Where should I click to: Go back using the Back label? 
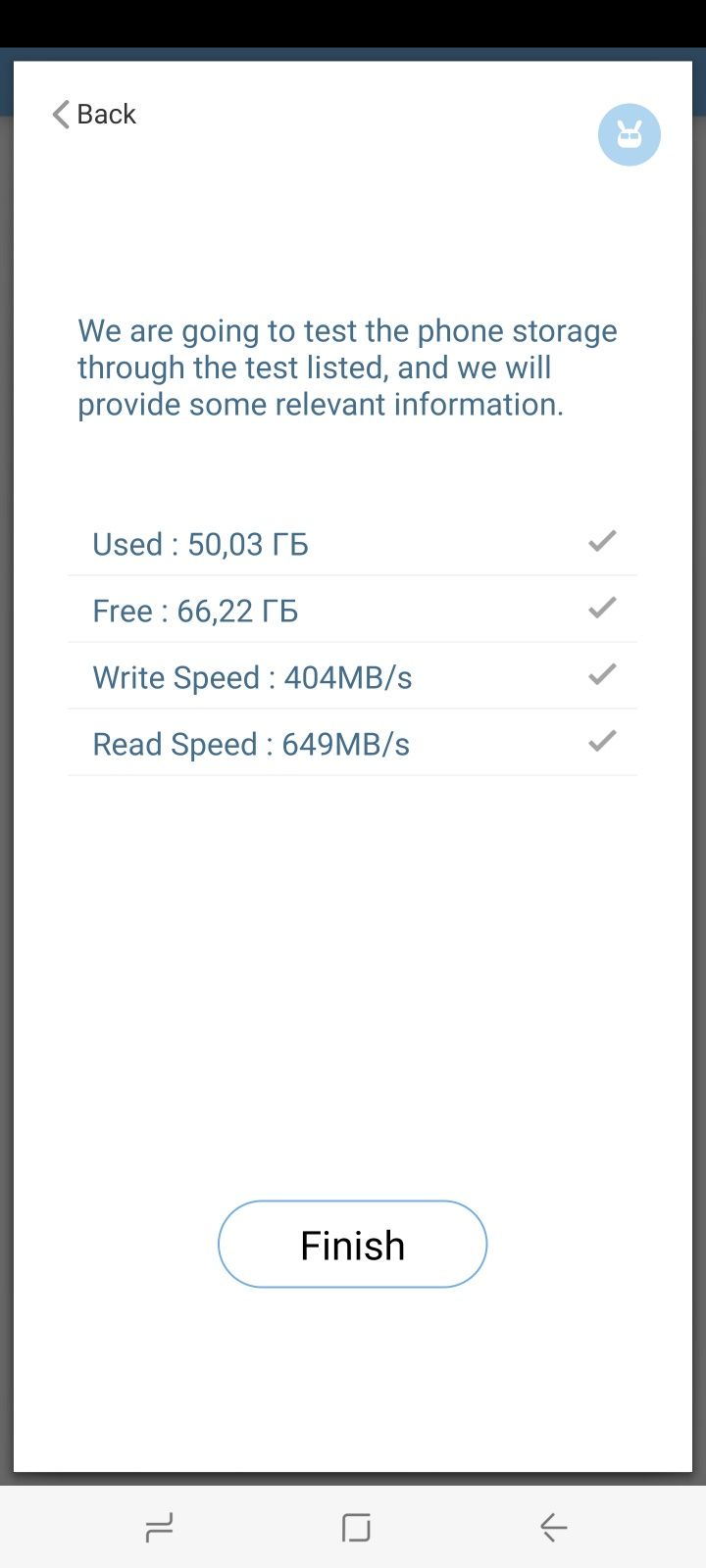click(106, 115)
